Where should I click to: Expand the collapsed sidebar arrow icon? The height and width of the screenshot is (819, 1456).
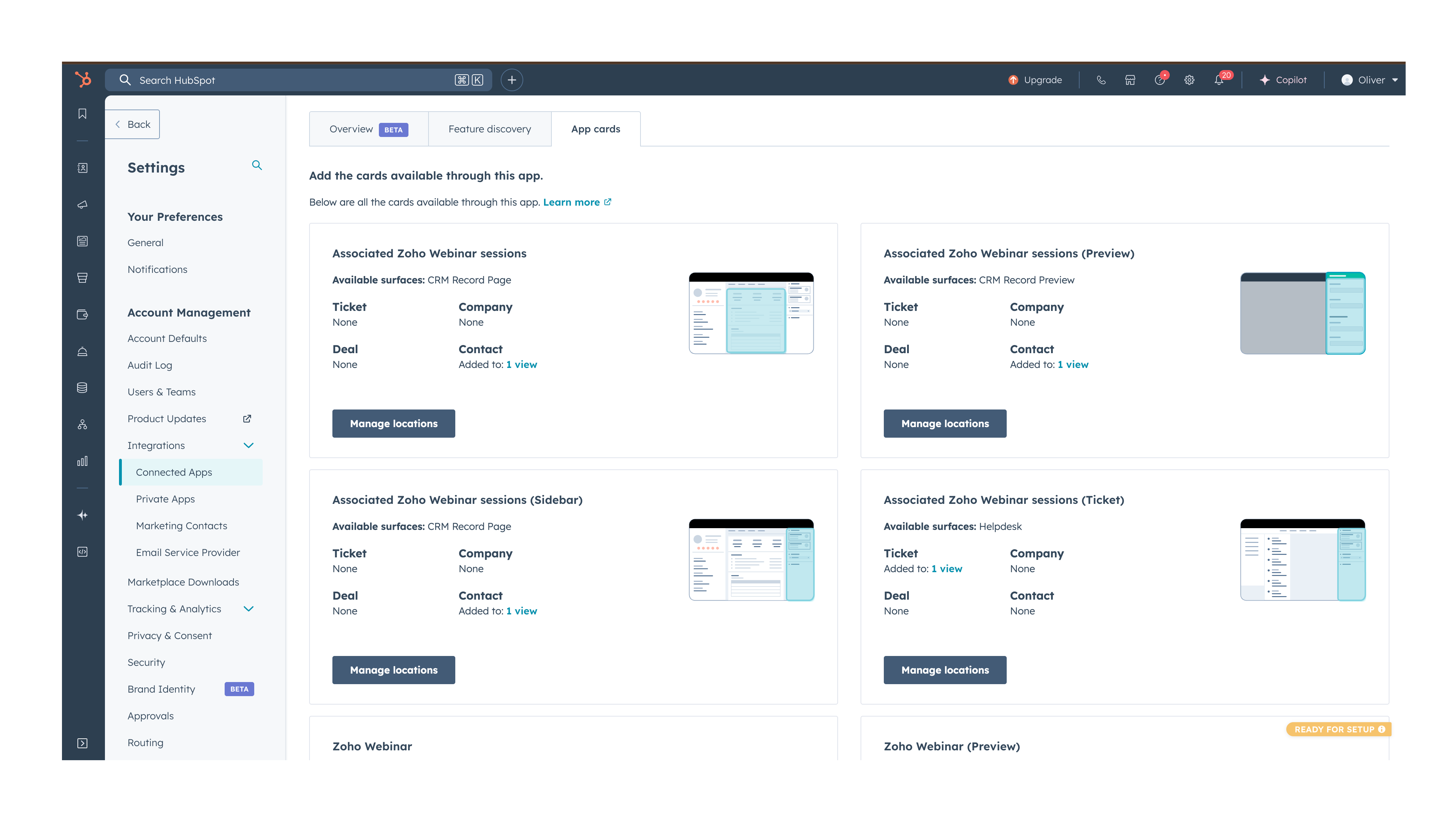pos(82,743)
